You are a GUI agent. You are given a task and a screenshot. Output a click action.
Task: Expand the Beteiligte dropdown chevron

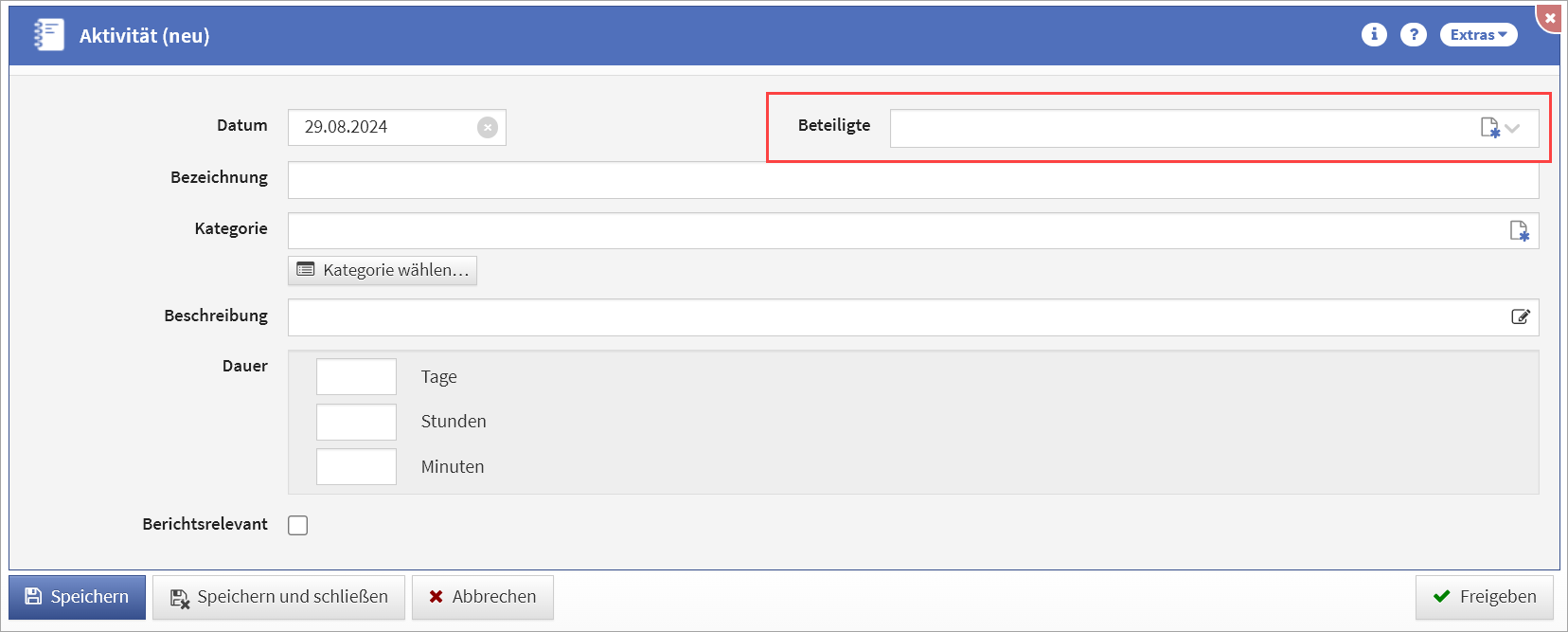1513,128
